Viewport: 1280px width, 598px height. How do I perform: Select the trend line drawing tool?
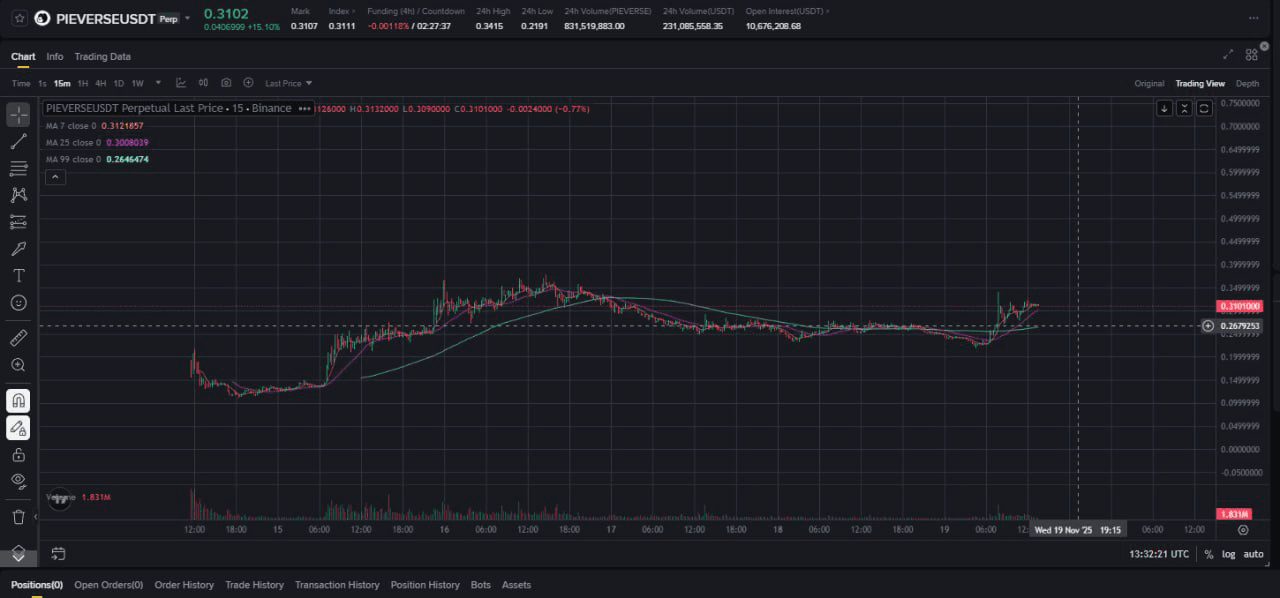pos(18,141)
